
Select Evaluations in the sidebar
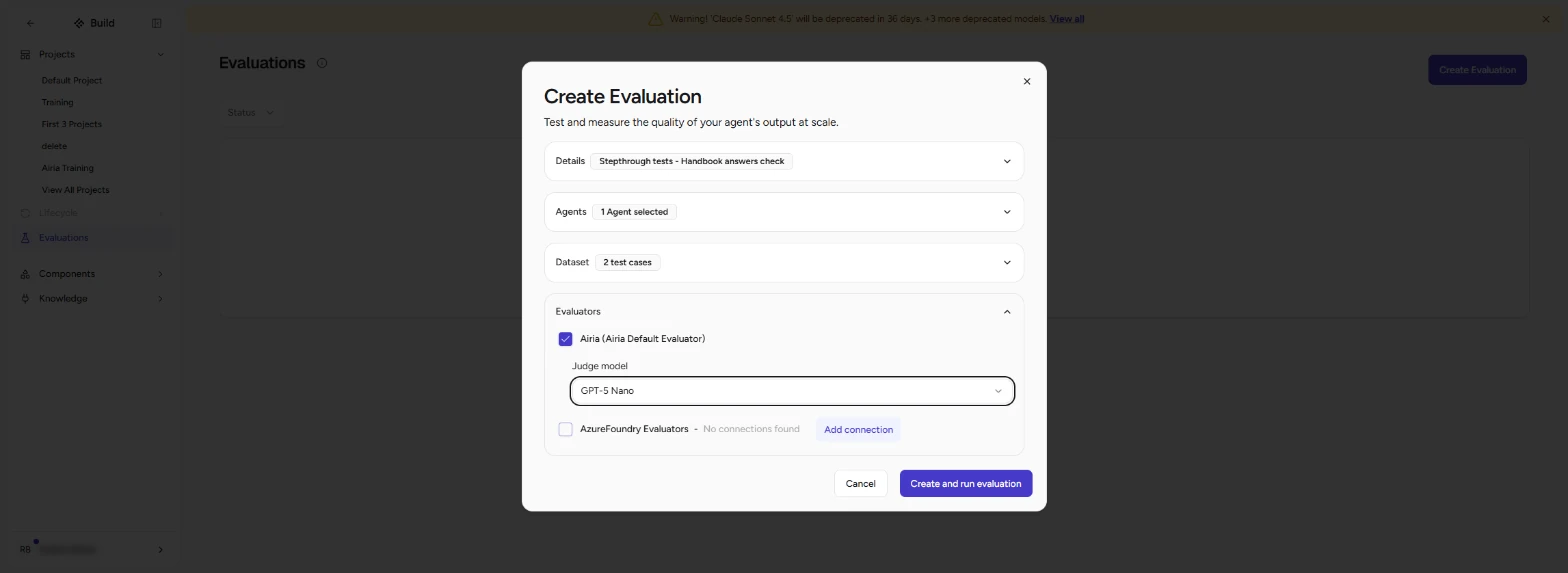(92, 238)
